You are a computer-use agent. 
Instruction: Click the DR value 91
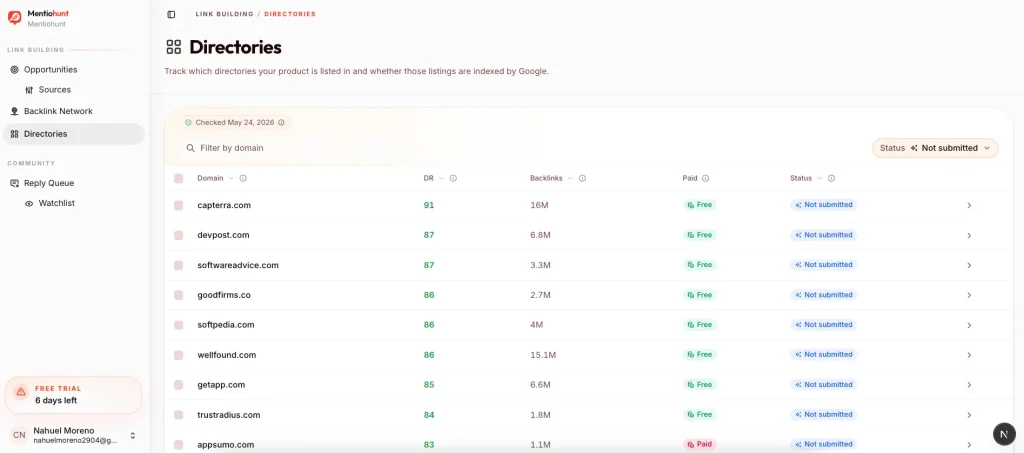pos(429,205)
